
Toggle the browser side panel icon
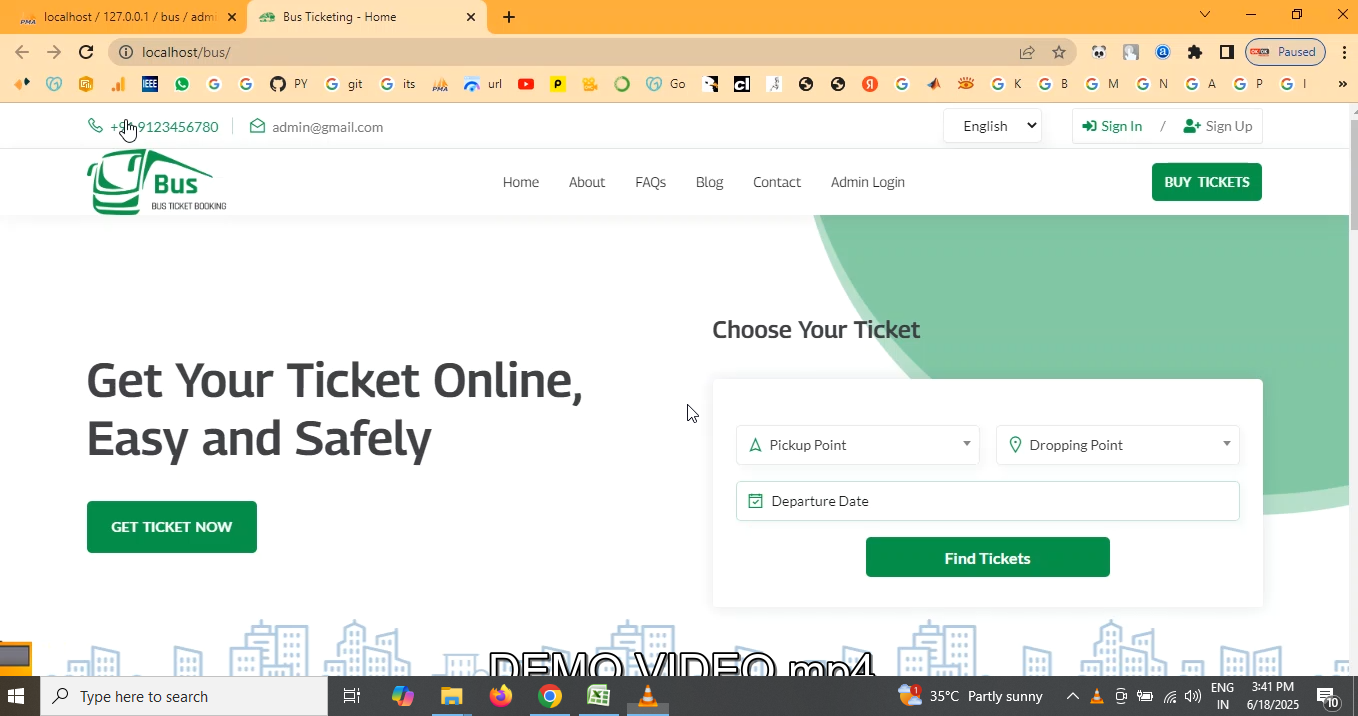(1227, 52)
